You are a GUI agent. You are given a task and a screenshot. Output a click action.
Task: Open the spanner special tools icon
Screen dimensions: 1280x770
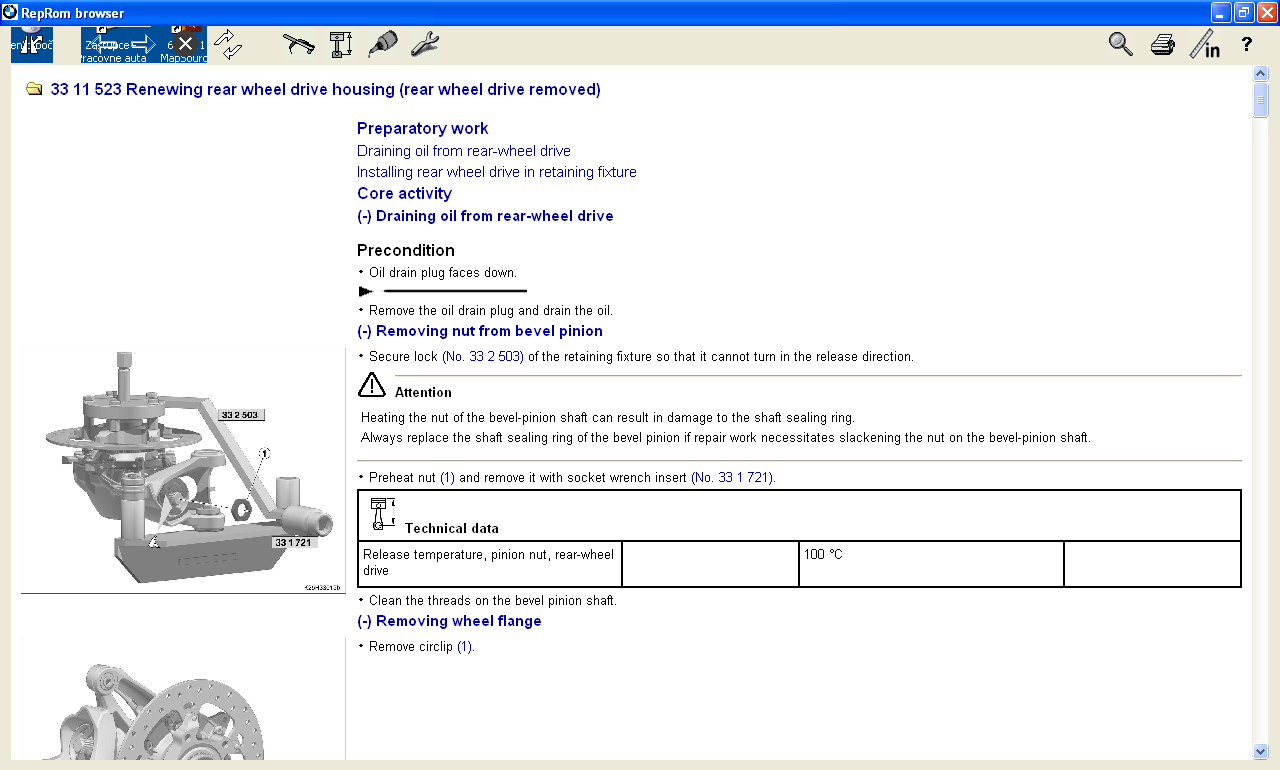coord(425,44)
